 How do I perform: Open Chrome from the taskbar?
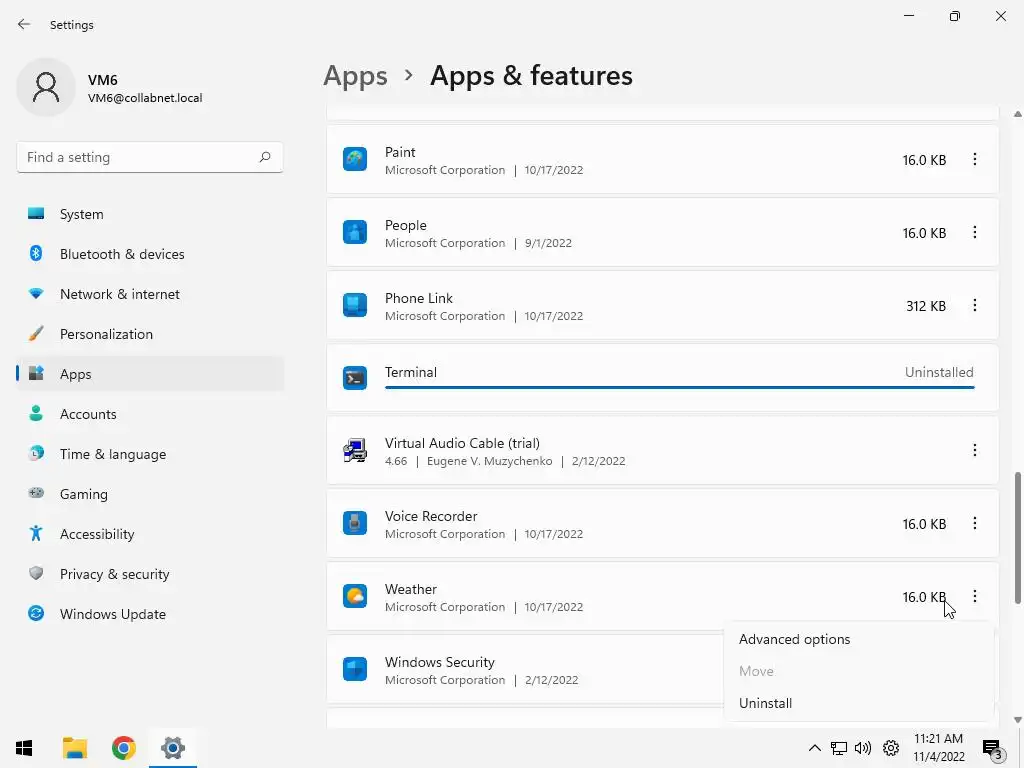(124, 748)
